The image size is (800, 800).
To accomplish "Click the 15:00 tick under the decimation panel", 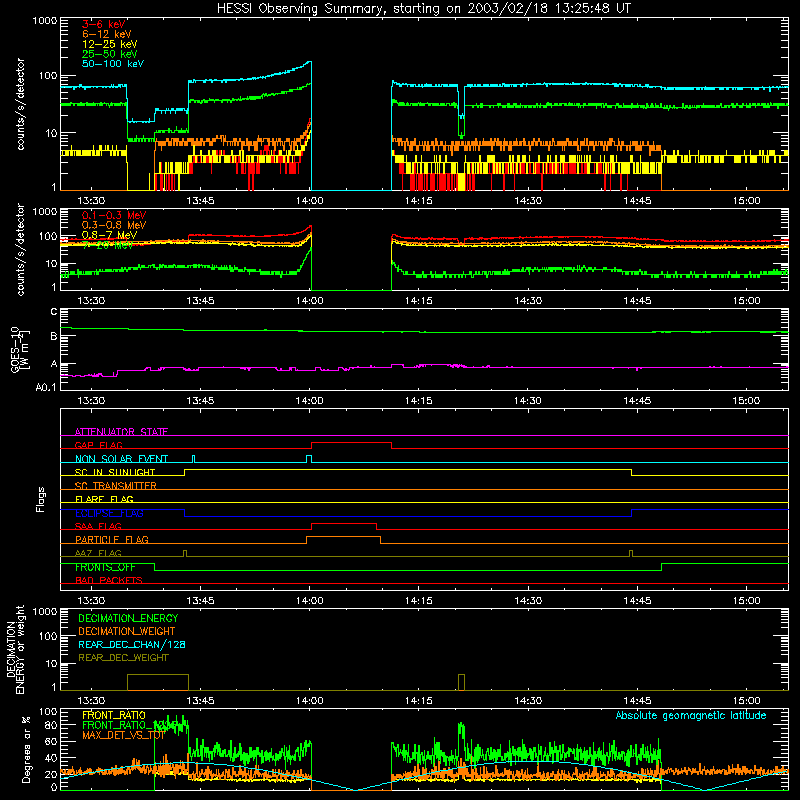I will pyautogui.click(x=746, y=701).
